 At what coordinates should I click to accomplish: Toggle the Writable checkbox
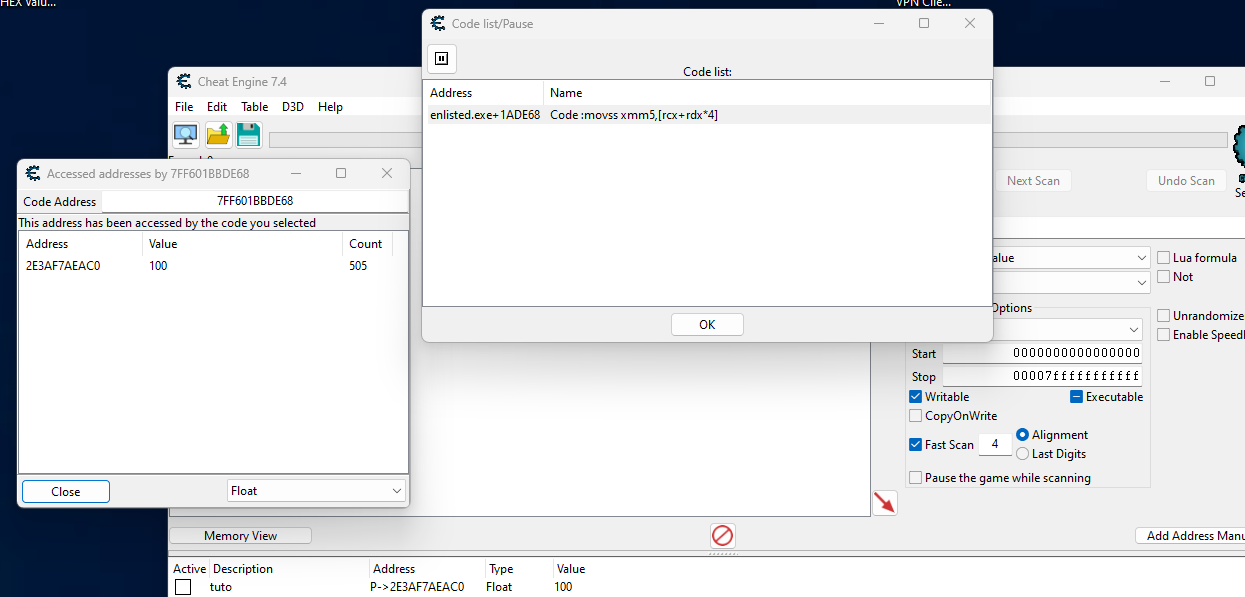pos(916,397)
